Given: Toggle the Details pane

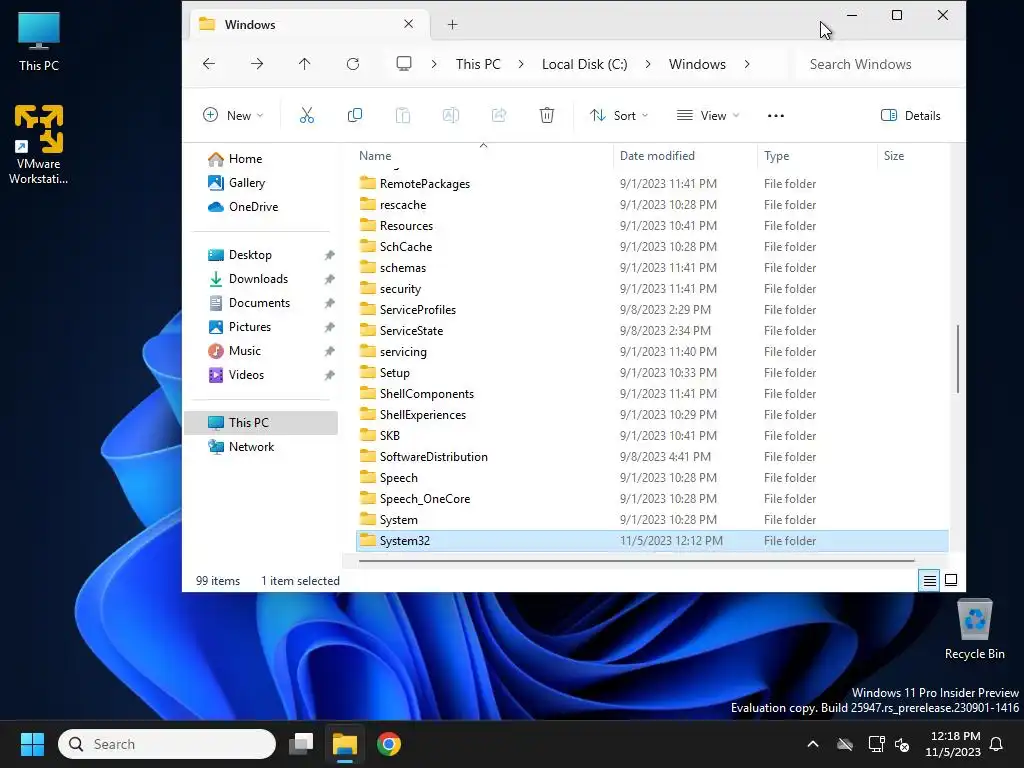Looking at the screenshot, I should 910,116.
